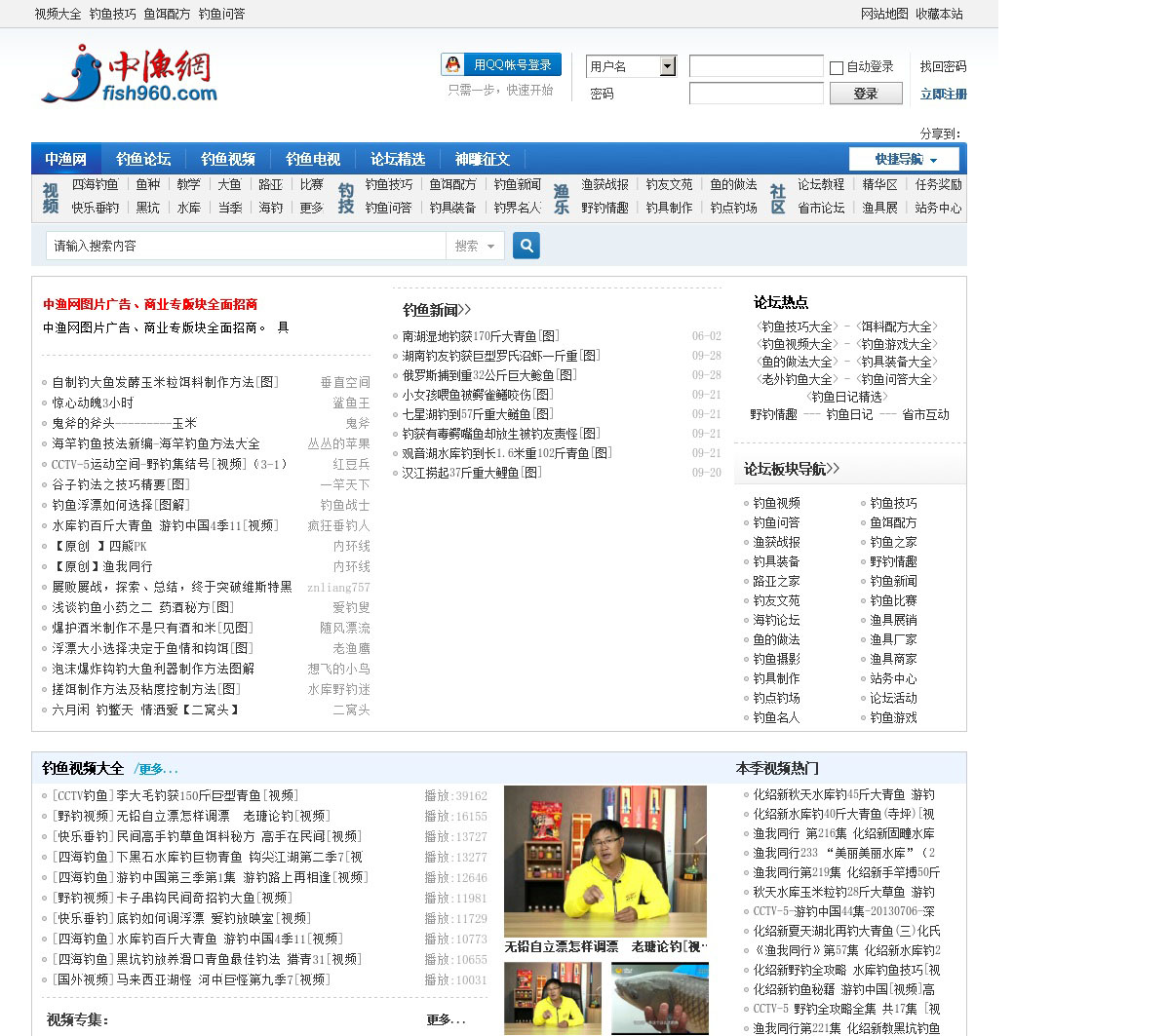Enable the 自动登录 checkbox
Screen dimensions: 1170x1036
click(837, 68)
